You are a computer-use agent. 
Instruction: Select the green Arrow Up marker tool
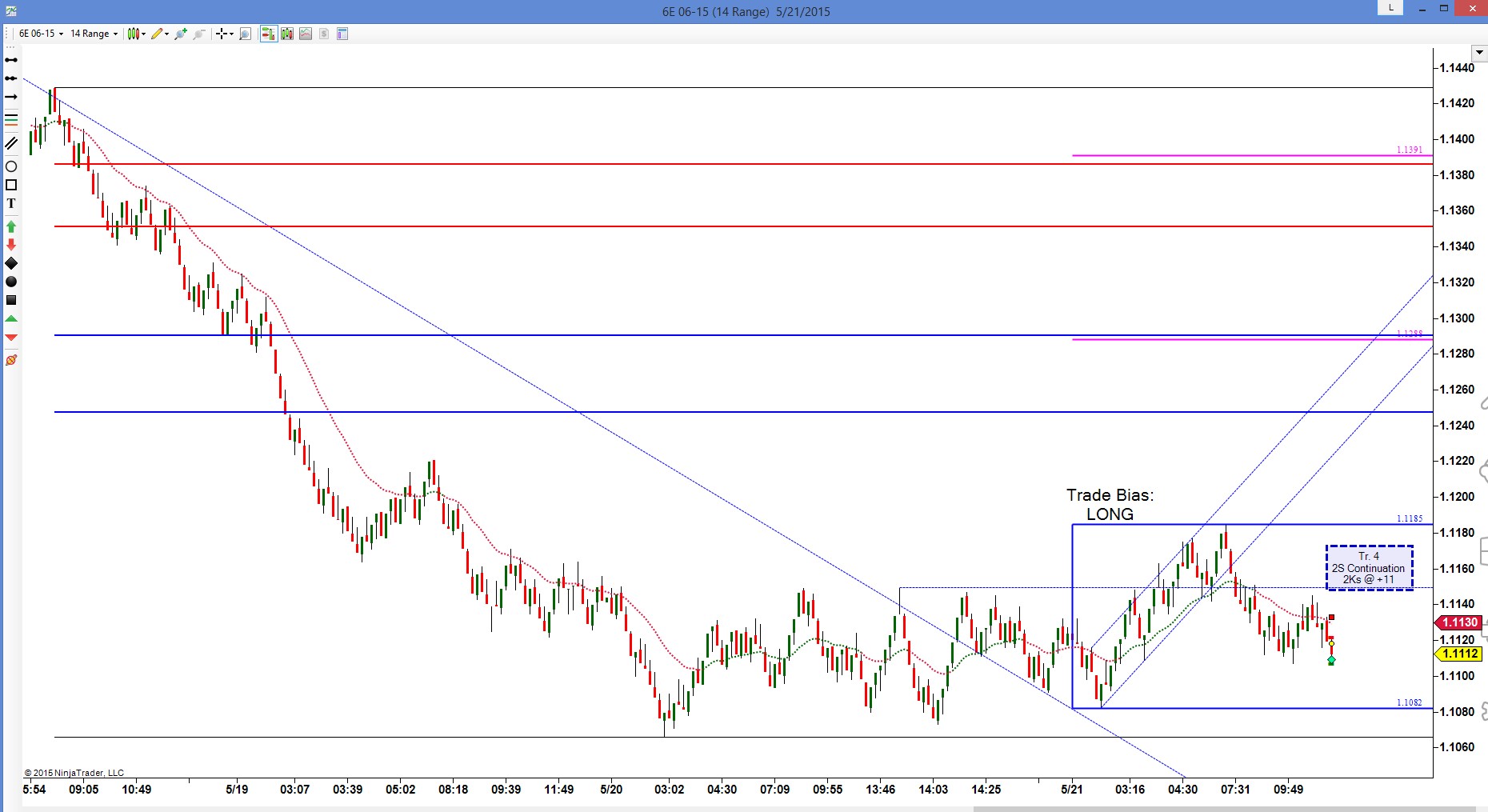tap(11, 226)
